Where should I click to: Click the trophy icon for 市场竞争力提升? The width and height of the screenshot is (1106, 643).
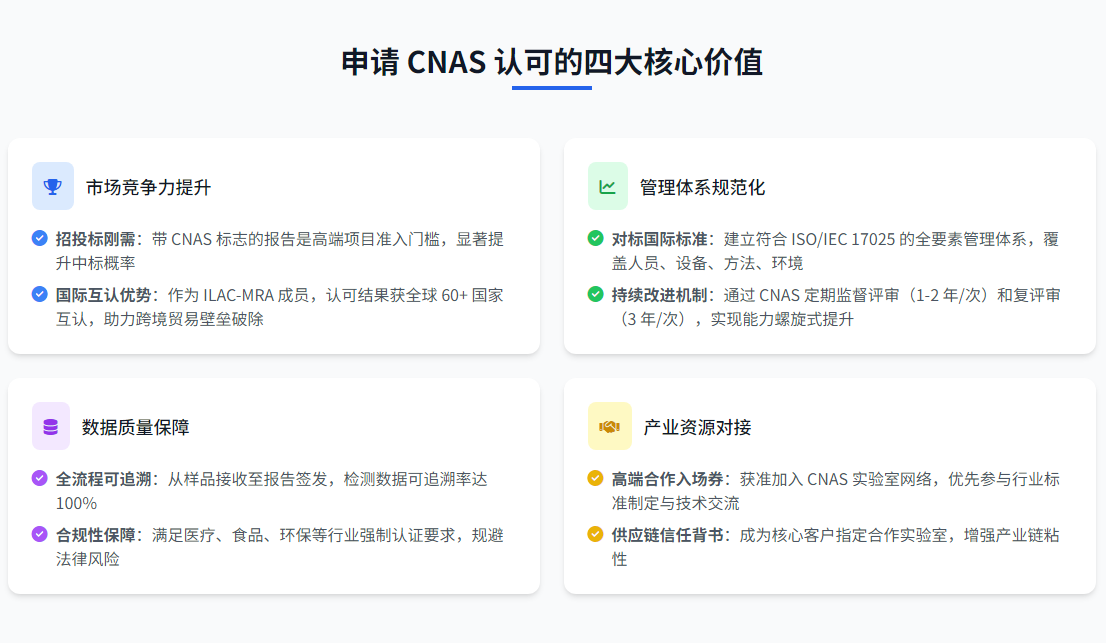pyautogui.click(x=53, y=186)
